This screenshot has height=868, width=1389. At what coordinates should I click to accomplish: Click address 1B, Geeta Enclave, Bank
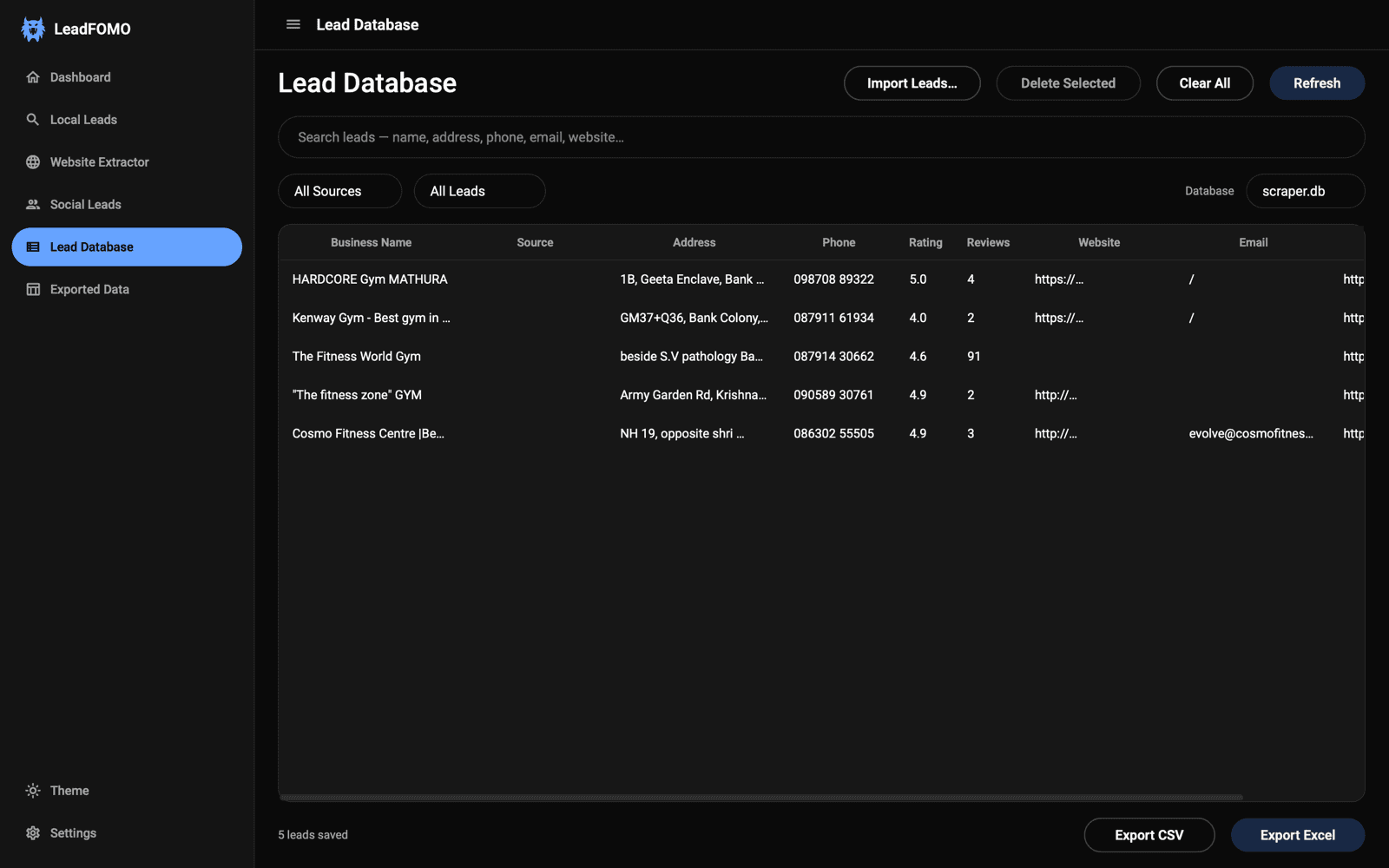click(x=692, y=279)
